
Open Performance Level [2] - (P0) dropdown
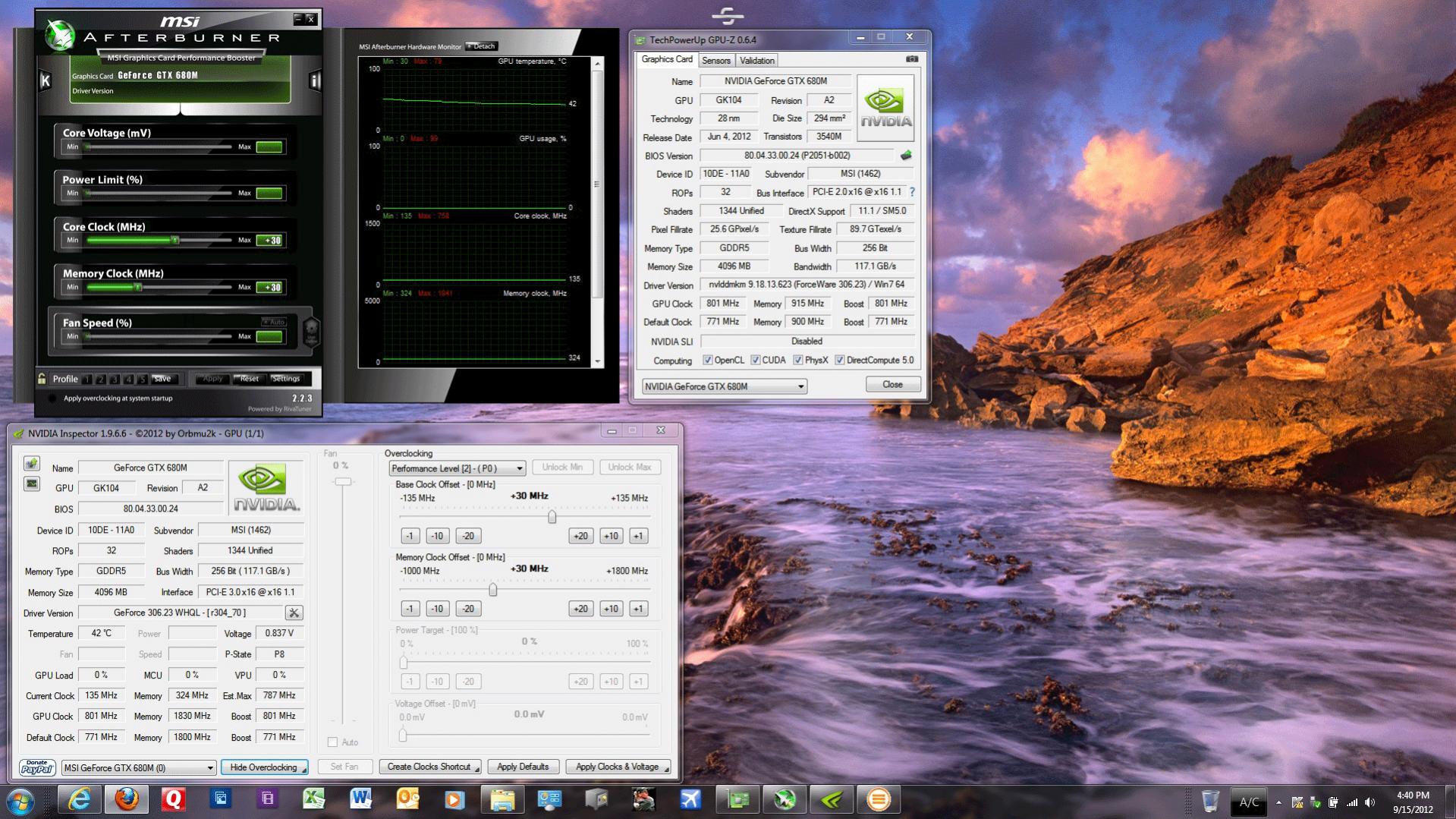click(457, 468)
